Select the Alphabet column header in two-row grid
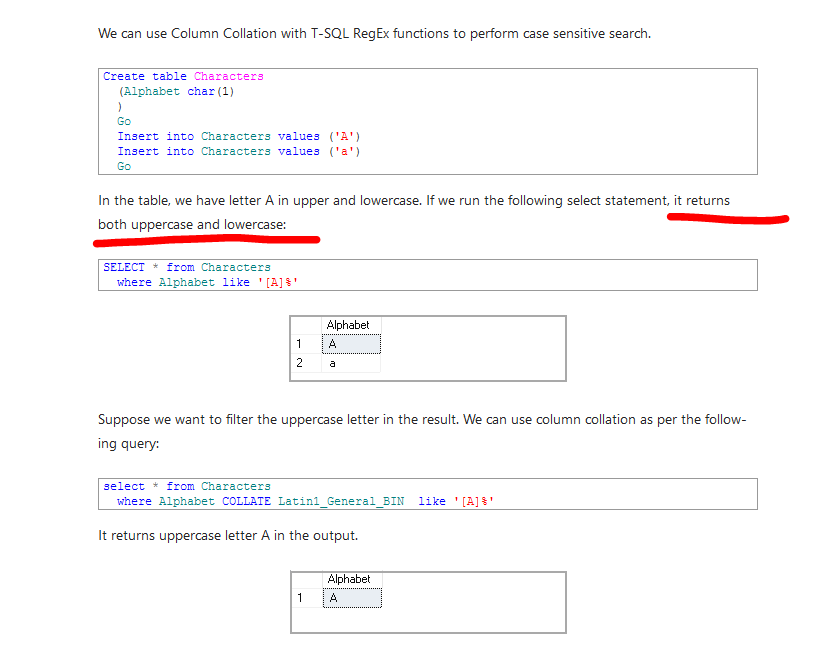838x650 pixels. click(348, 325)
